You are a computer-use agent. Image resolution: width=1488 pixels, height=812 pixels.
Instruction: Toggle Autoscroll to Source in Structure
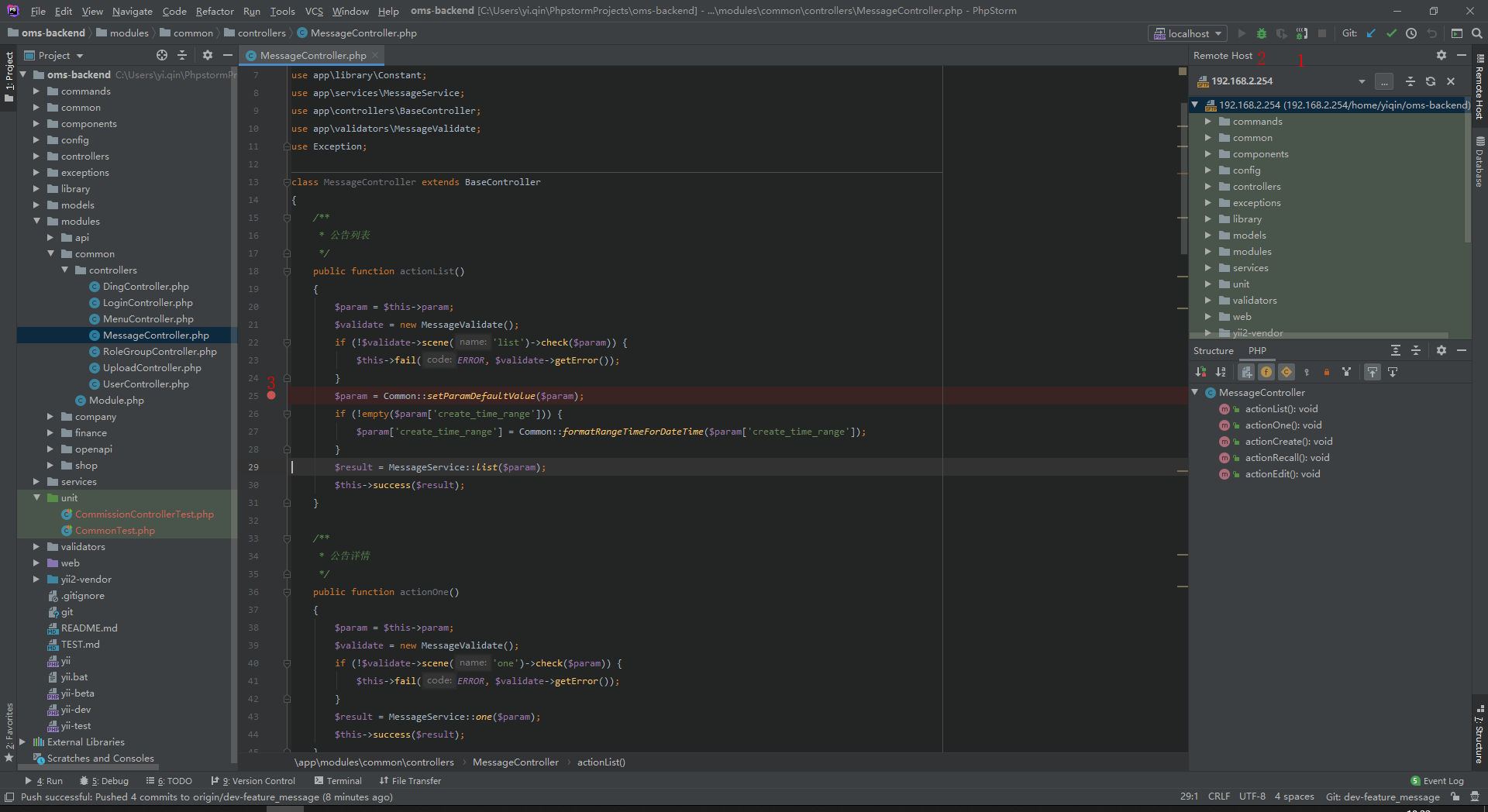point(1373,372)
